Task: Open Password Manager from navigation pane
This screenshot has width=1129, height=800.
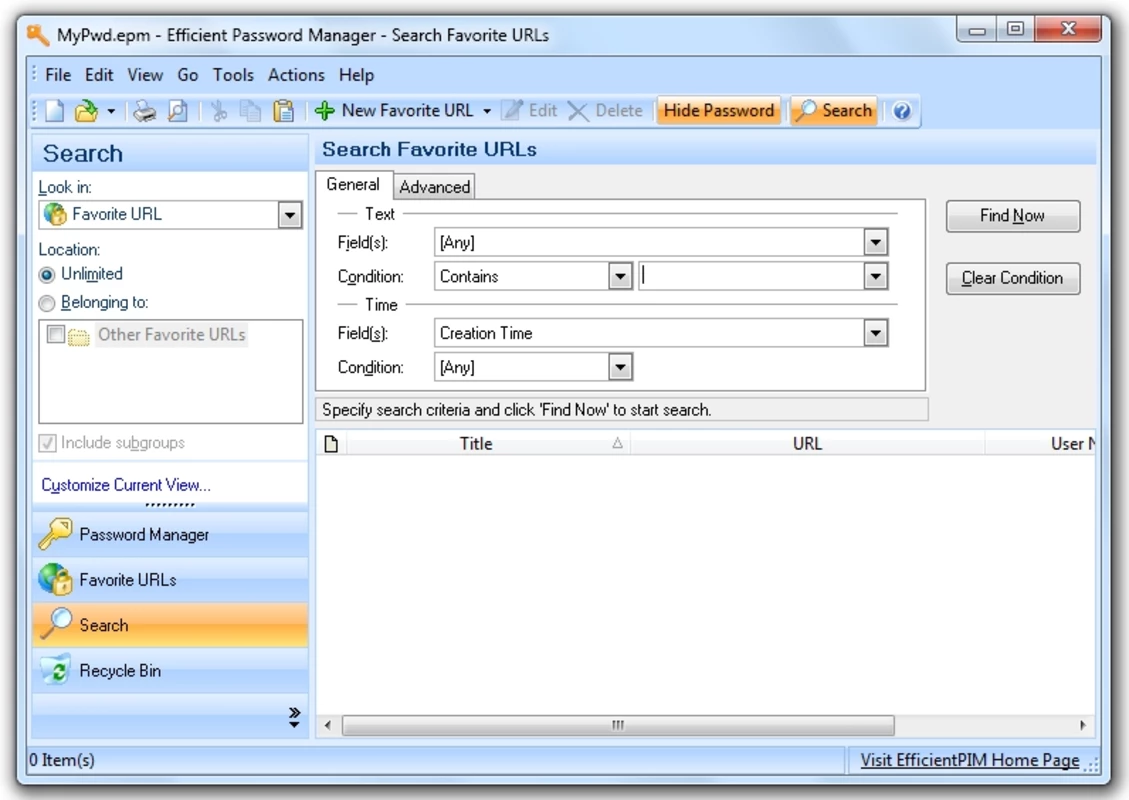Action: click(x=170, y=534)
